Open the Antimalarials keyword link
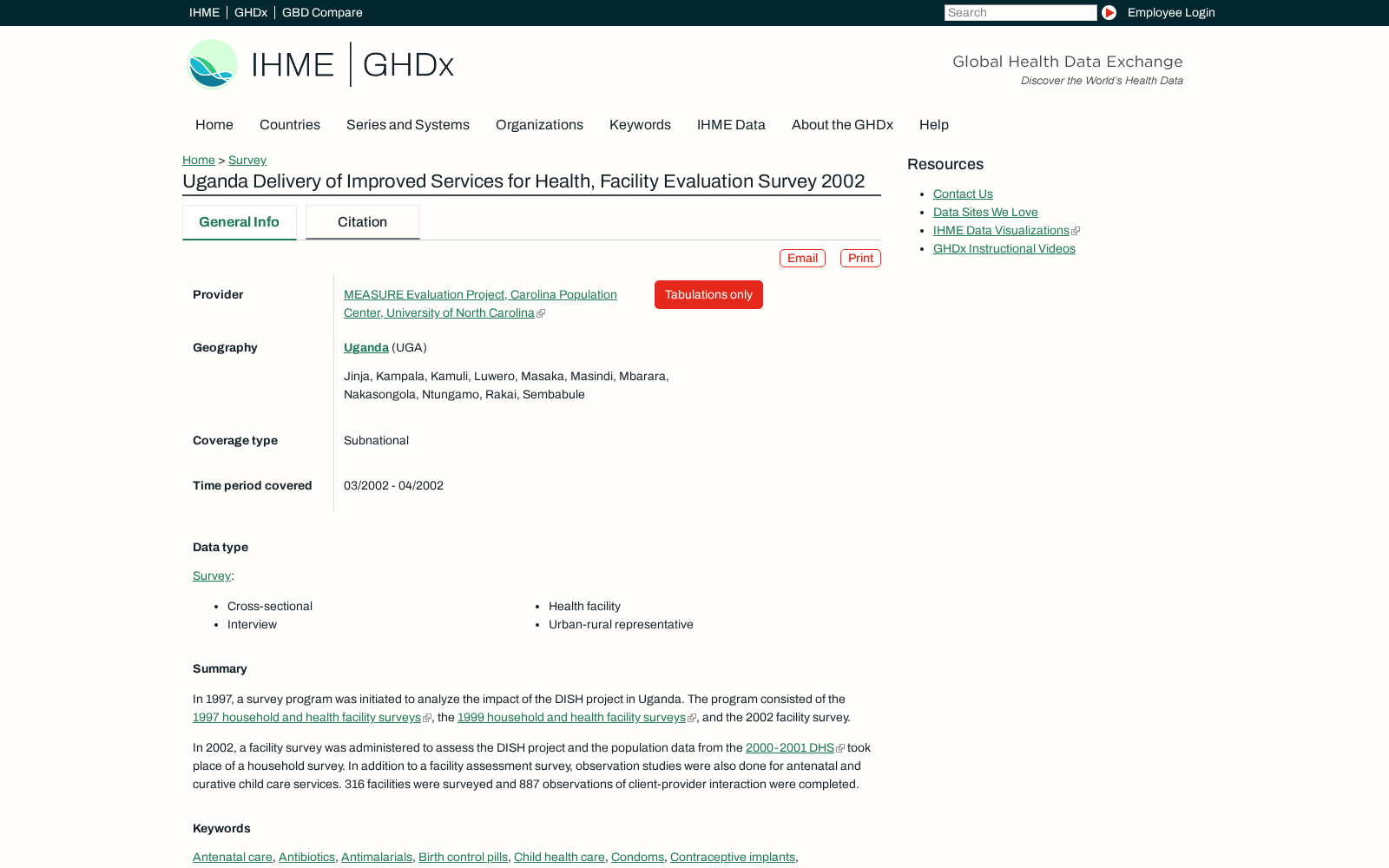The image size is (1389, 868). coord(377,857)
